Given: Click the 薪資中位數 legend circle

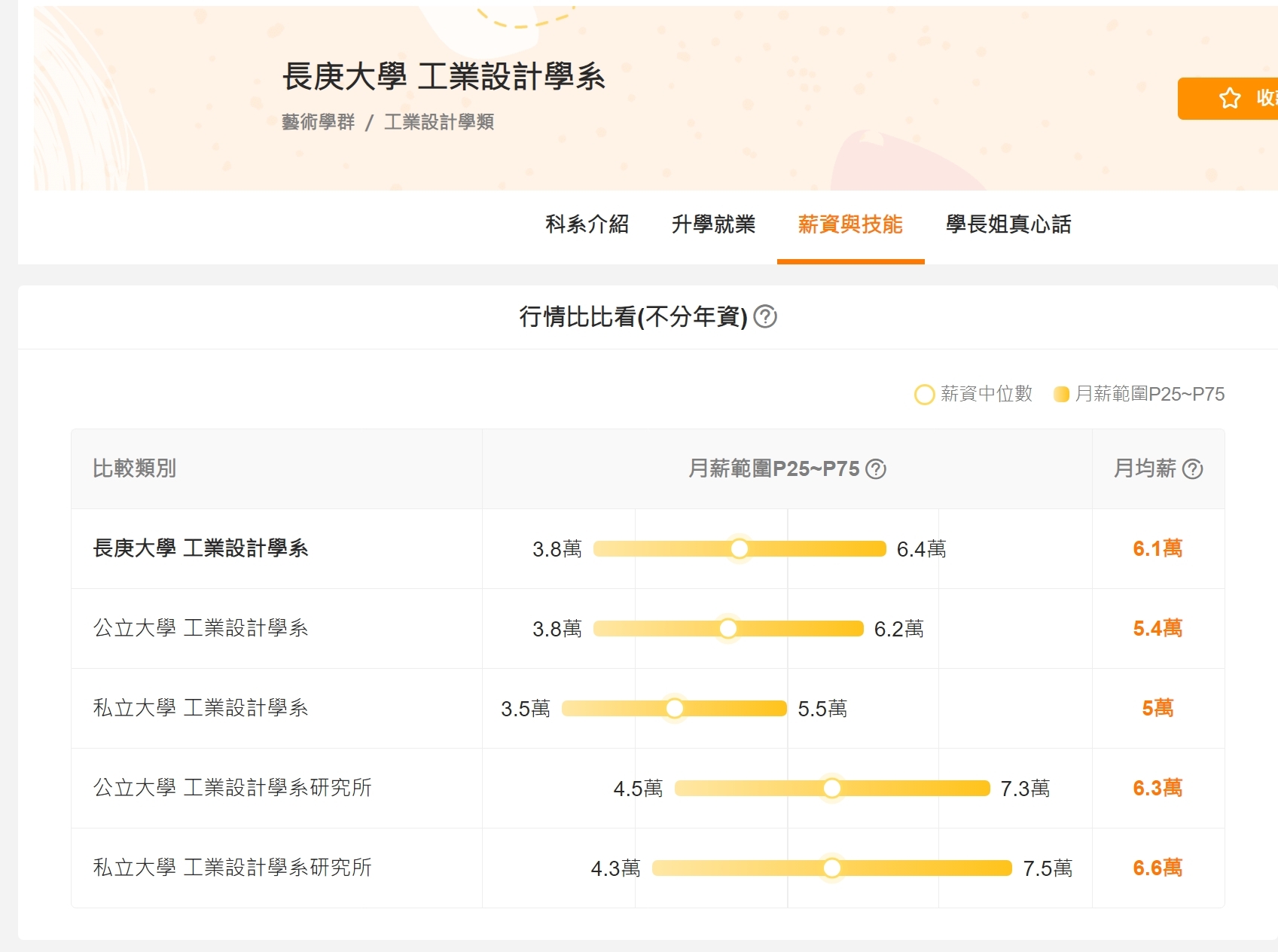Looking at the screenshot, I should (924, 395).
